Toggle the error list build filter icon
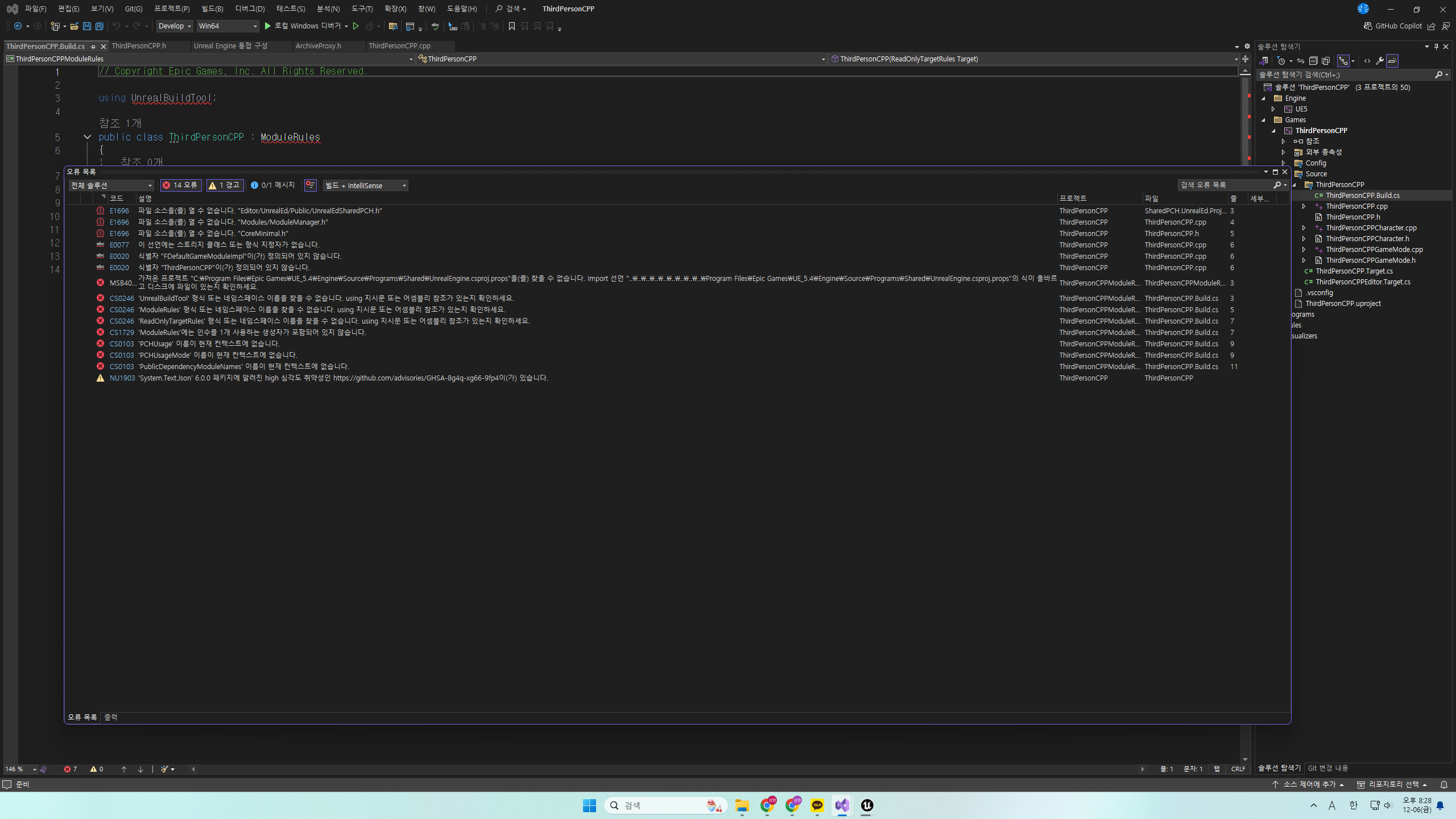 point(311,185)
